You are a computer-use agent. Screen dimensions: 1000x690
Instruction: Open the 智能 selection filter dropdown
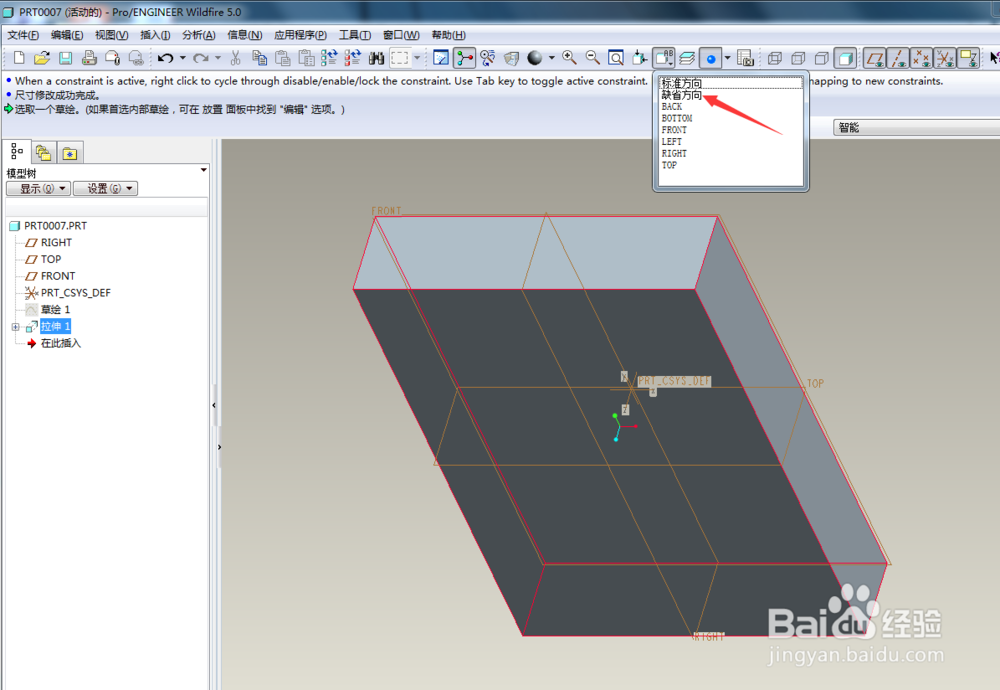pyautogui.click(x=916, y=128)
